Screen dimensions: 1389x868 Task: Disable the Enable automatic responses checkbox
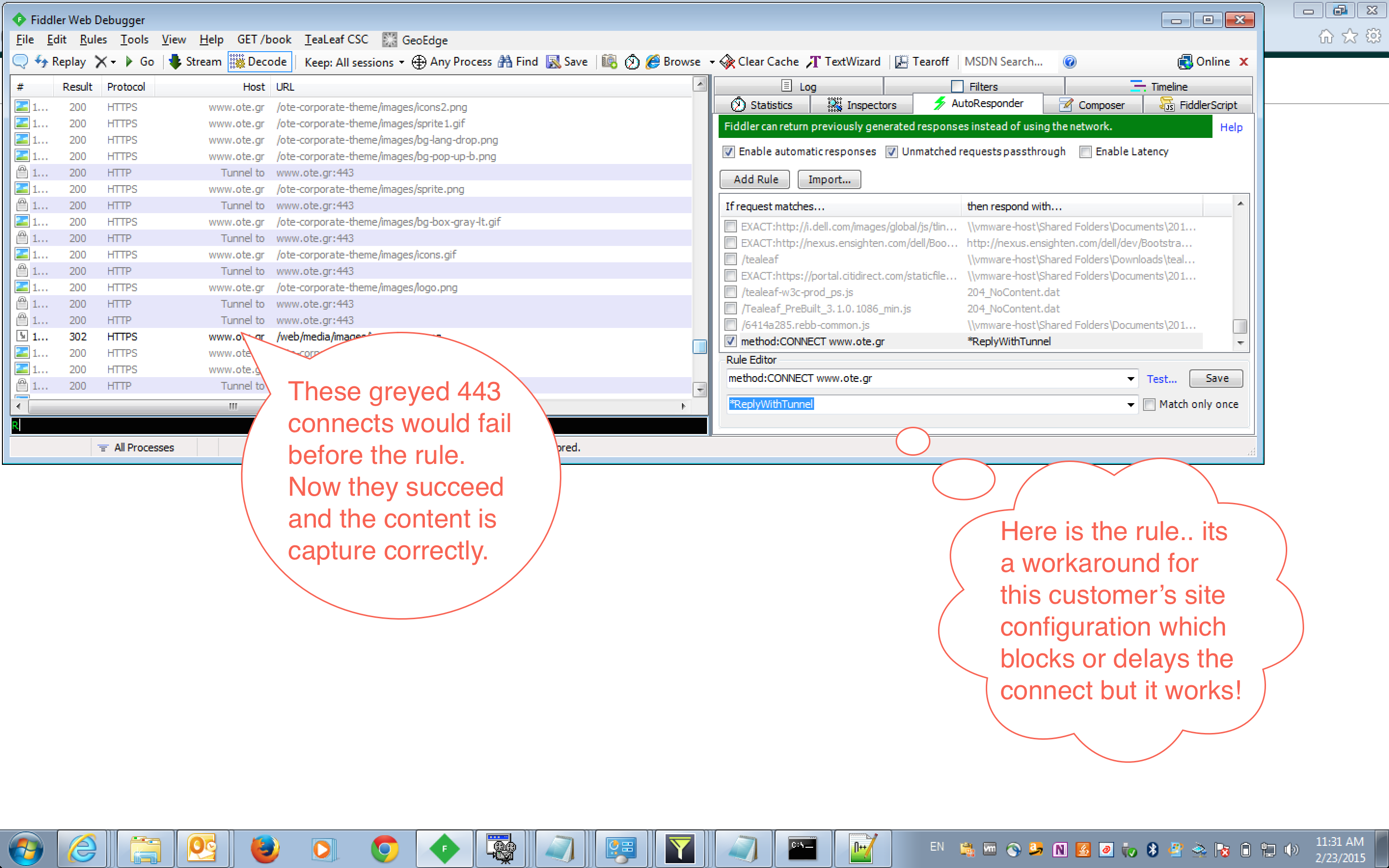(x=729, y=151)
